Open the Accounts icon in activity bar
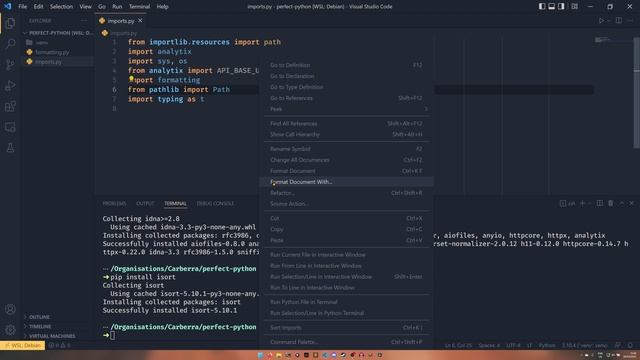 [x=10, y=309]
